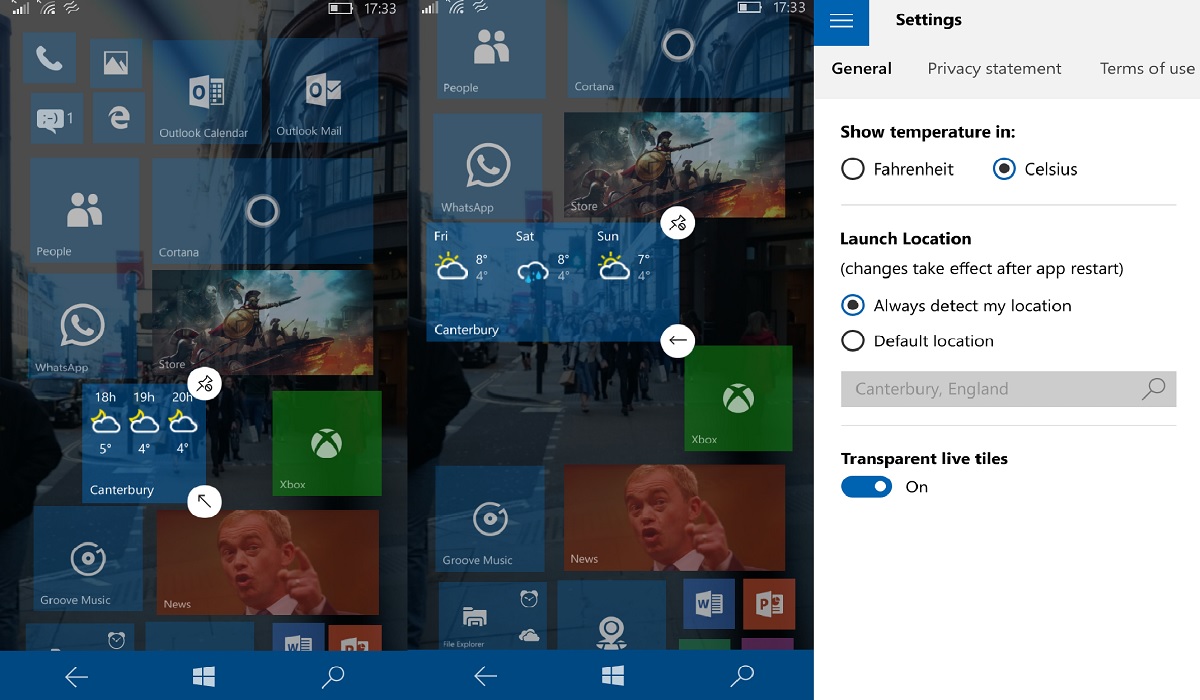This screenshot has width=1200, height=700.
Task: Tap the wide Canterbury three-day forecast tile
Action: point(553,282)
